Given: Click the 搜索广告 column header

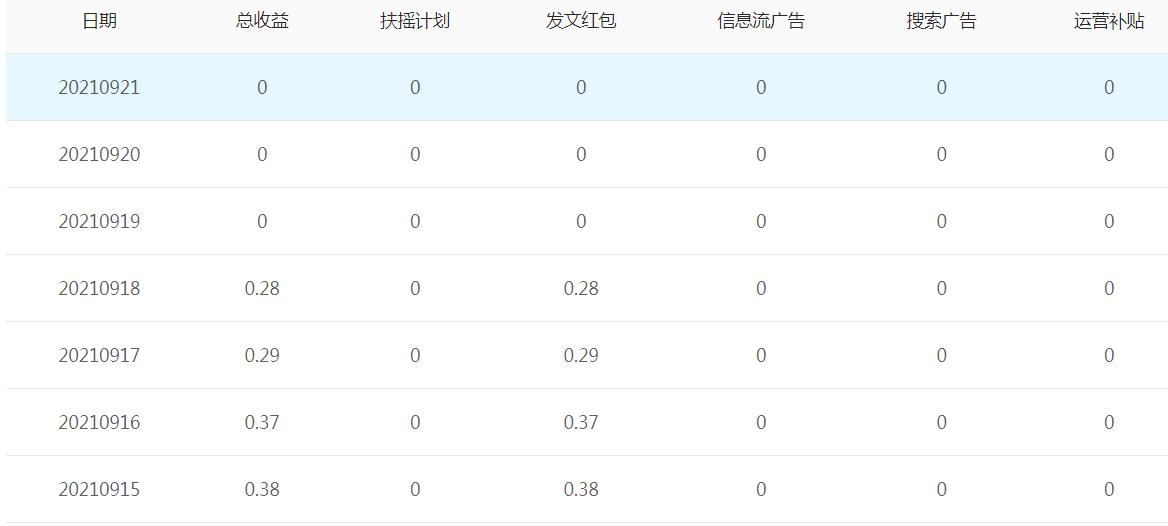Looking at the screenshot, I should point(942,21).
